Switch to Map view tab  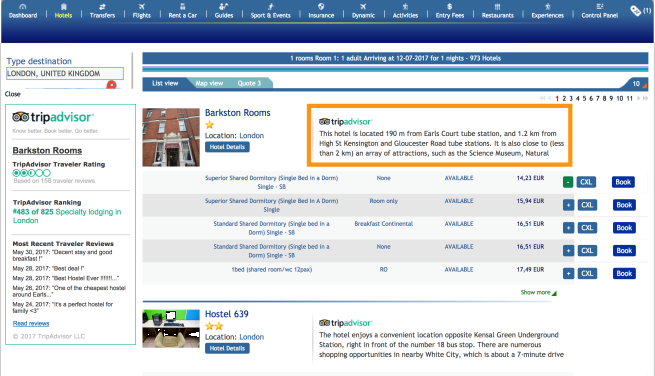pos(209,83)
